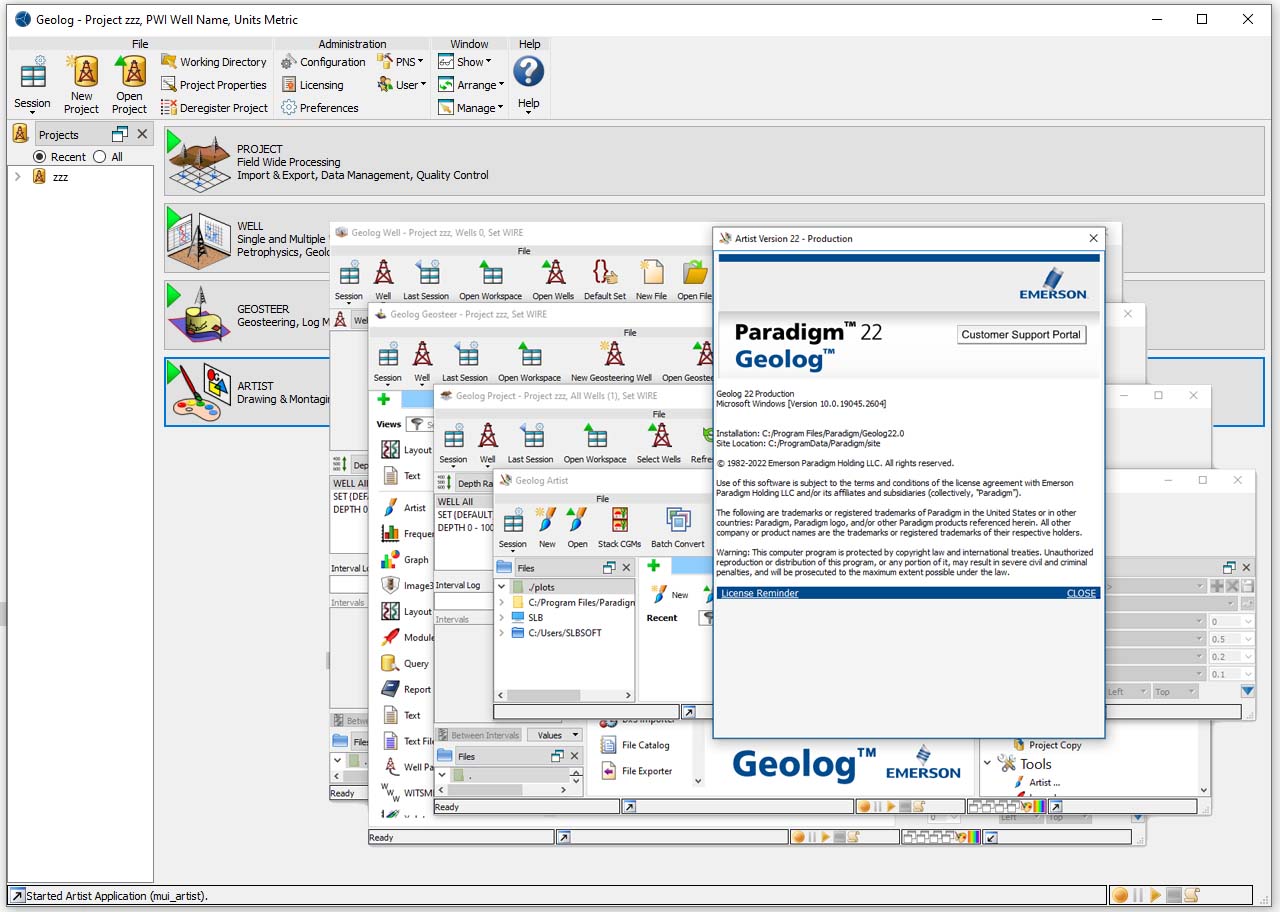Open the PNS dropdown menu
Viewport: 1280px width, 912px height.
[x=401, y=62]
